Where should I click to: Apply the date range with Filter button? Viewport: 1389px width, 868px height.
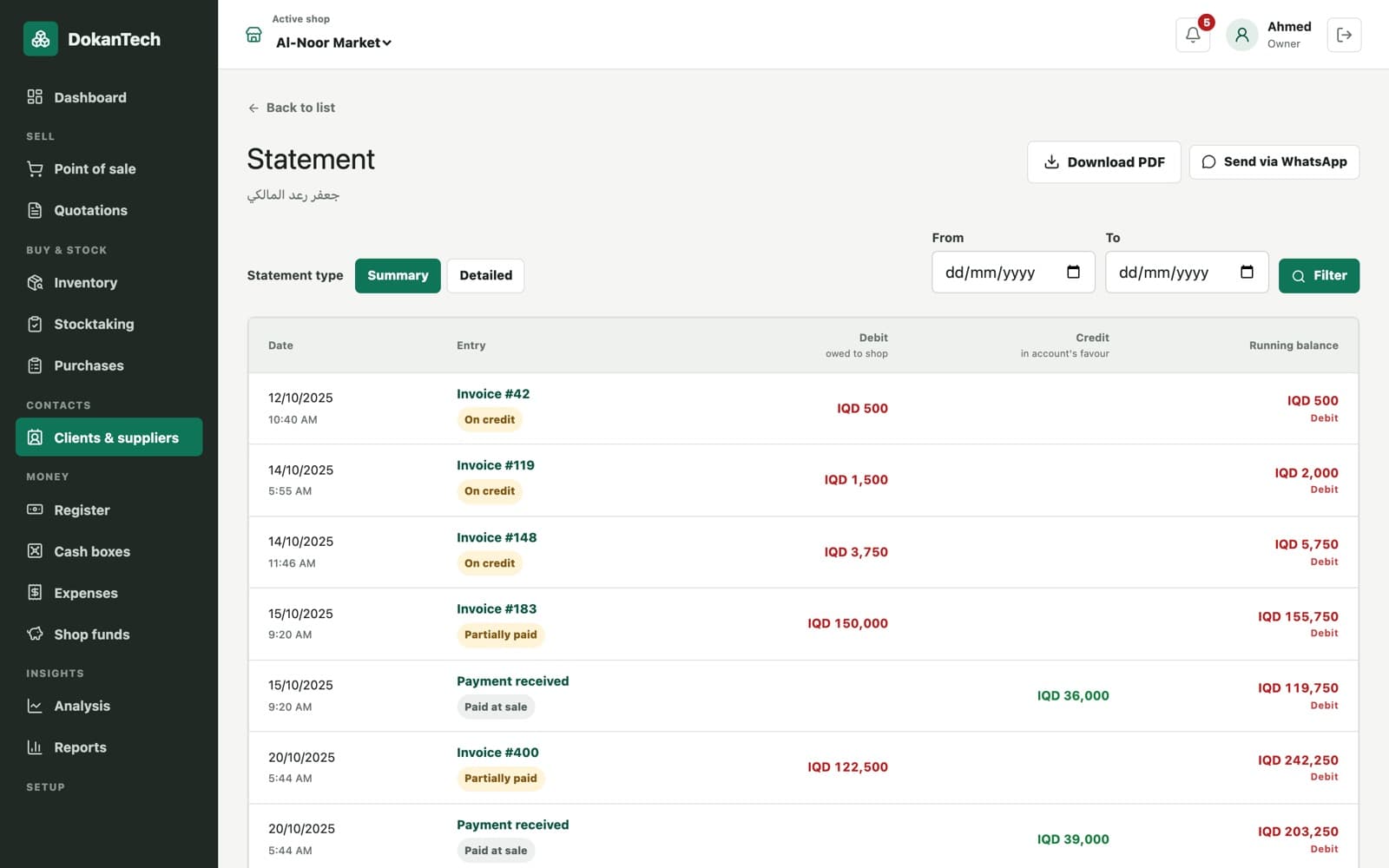pyautogui.click(x=1319, y=275)
